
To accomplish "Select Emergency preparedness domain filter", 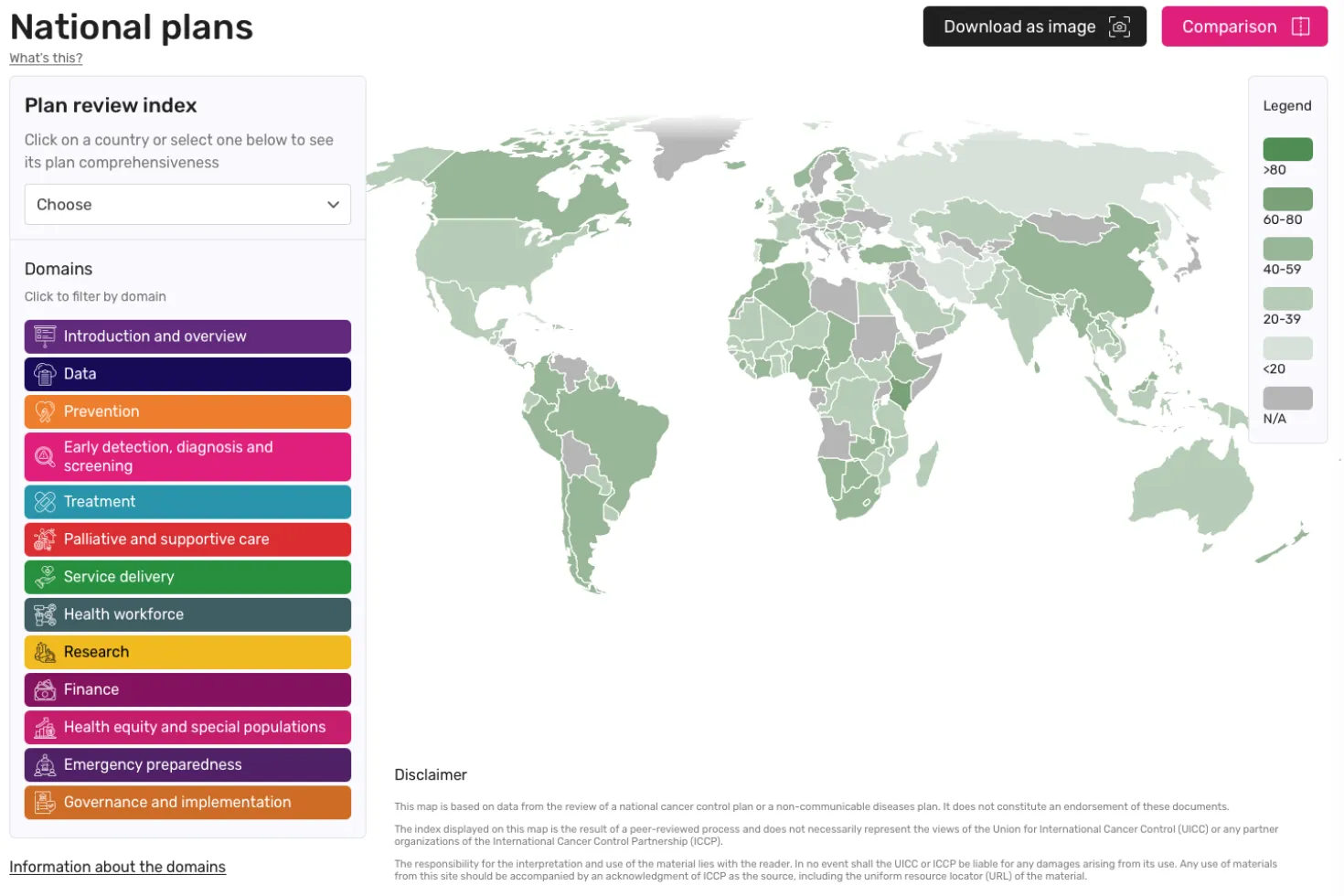I will coord(187,764).
